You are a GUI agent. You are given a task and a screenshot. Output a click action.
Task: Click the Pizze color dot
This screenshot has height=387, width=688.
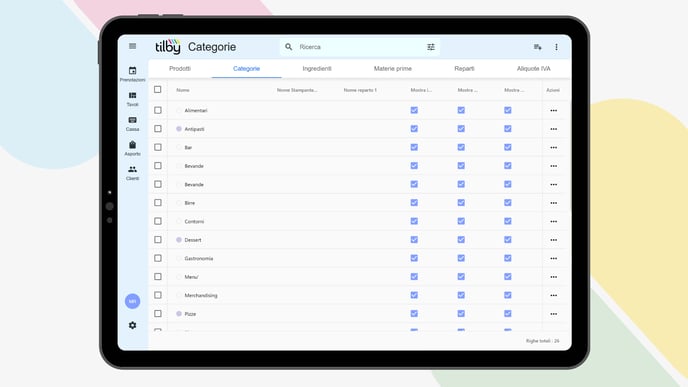(x=179, y=314)
